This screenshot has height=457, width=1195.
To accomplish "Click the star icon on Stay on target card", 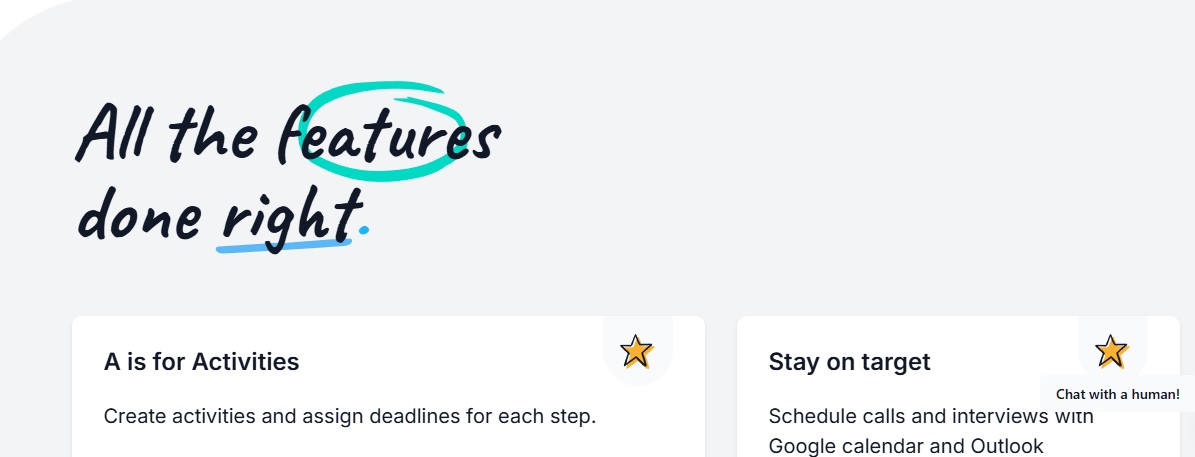I will coord(1111,351).
